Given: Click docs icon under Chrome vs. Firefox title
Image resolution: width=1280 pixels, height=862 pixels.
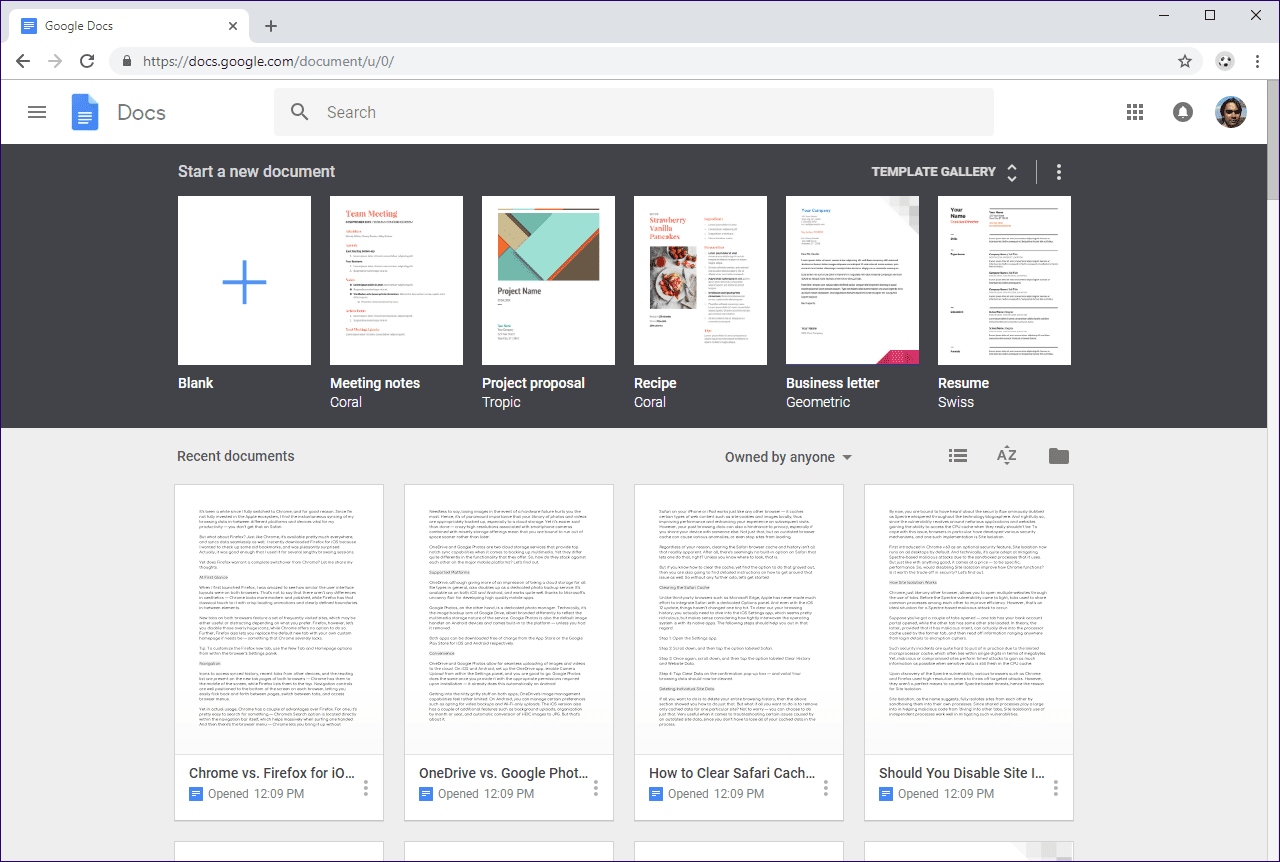Looking at the screenshot, I should pos(197,794).
